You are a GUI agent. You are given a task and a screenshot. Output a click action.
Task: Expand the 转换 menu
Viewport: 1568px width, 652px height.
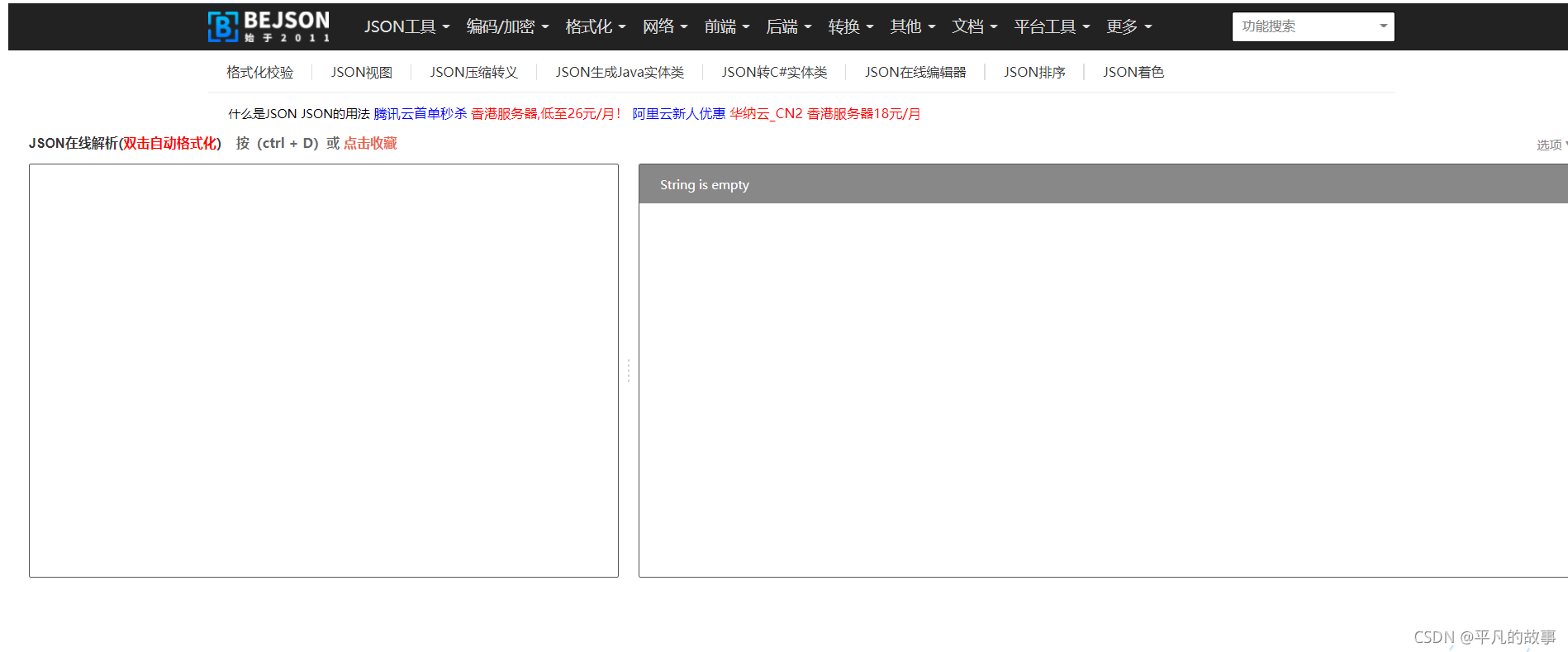coord(851,26)
